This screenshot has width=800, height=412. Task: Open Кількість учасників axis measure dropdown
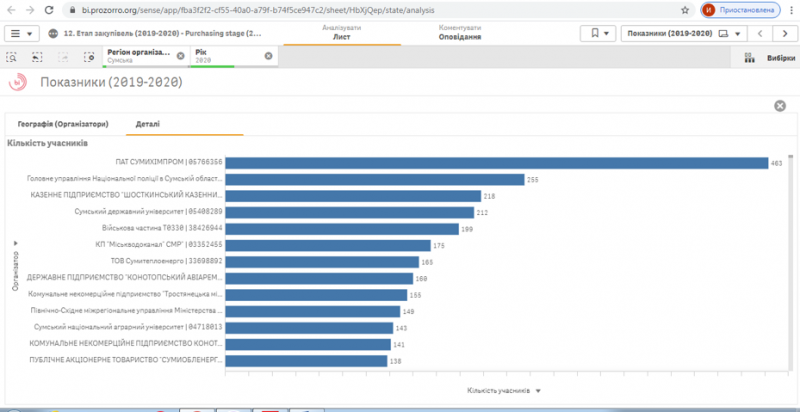tap(504, 390)
